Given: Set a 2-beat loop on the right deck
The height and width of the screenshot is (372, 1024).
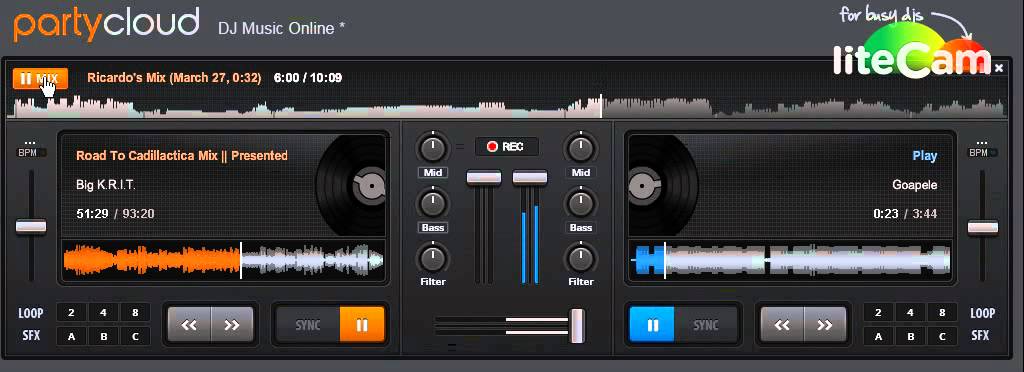Looking at the screenshot, I should coord(878,313).
